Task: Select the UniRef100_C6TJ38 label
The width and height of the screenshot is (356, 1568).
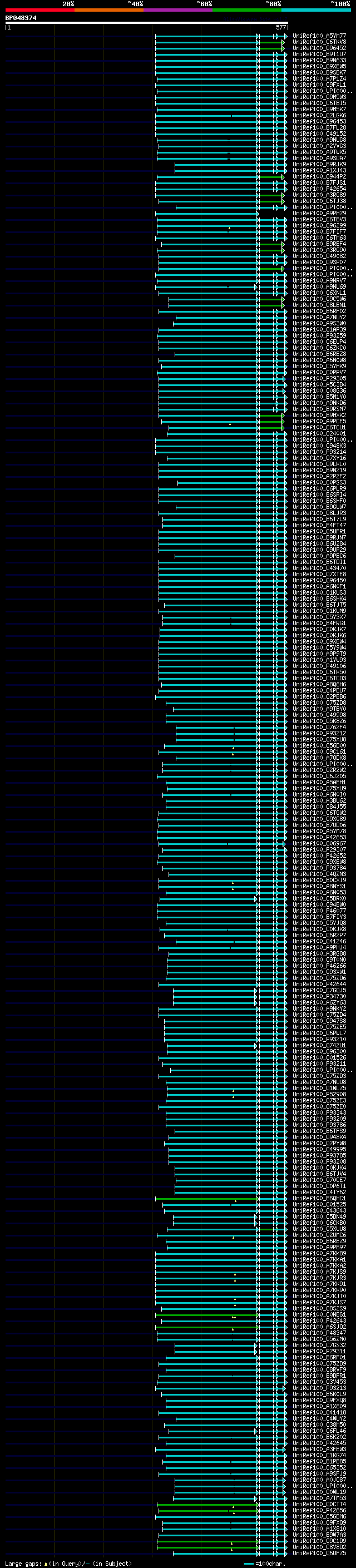Action: pyautogui.click(x=319, y=201)
